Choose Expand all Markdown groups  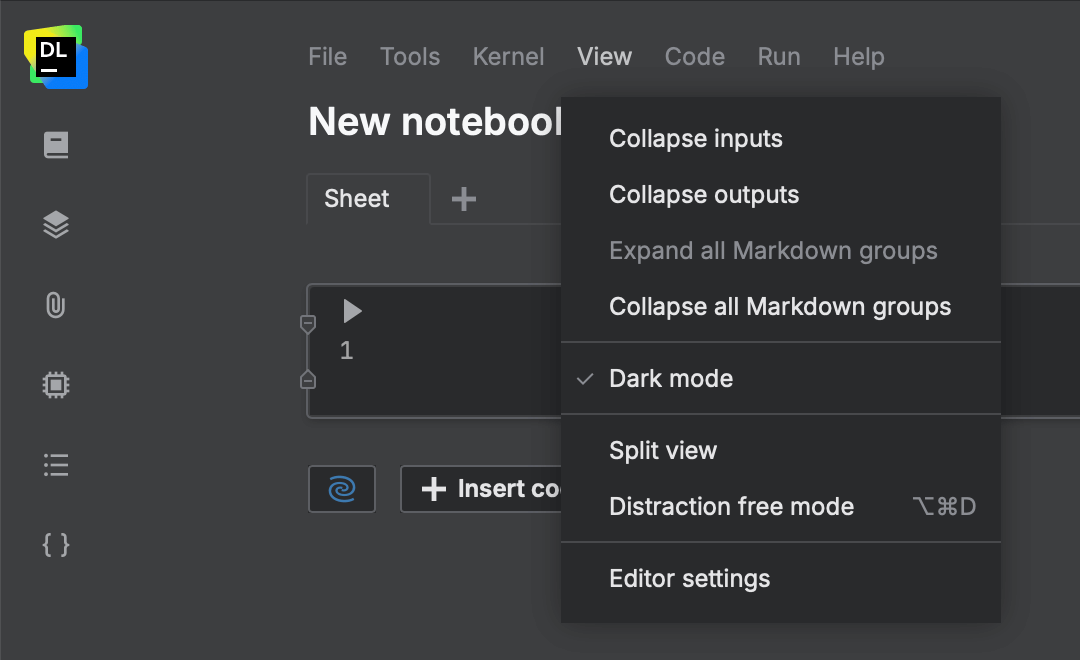click(781, 251)
